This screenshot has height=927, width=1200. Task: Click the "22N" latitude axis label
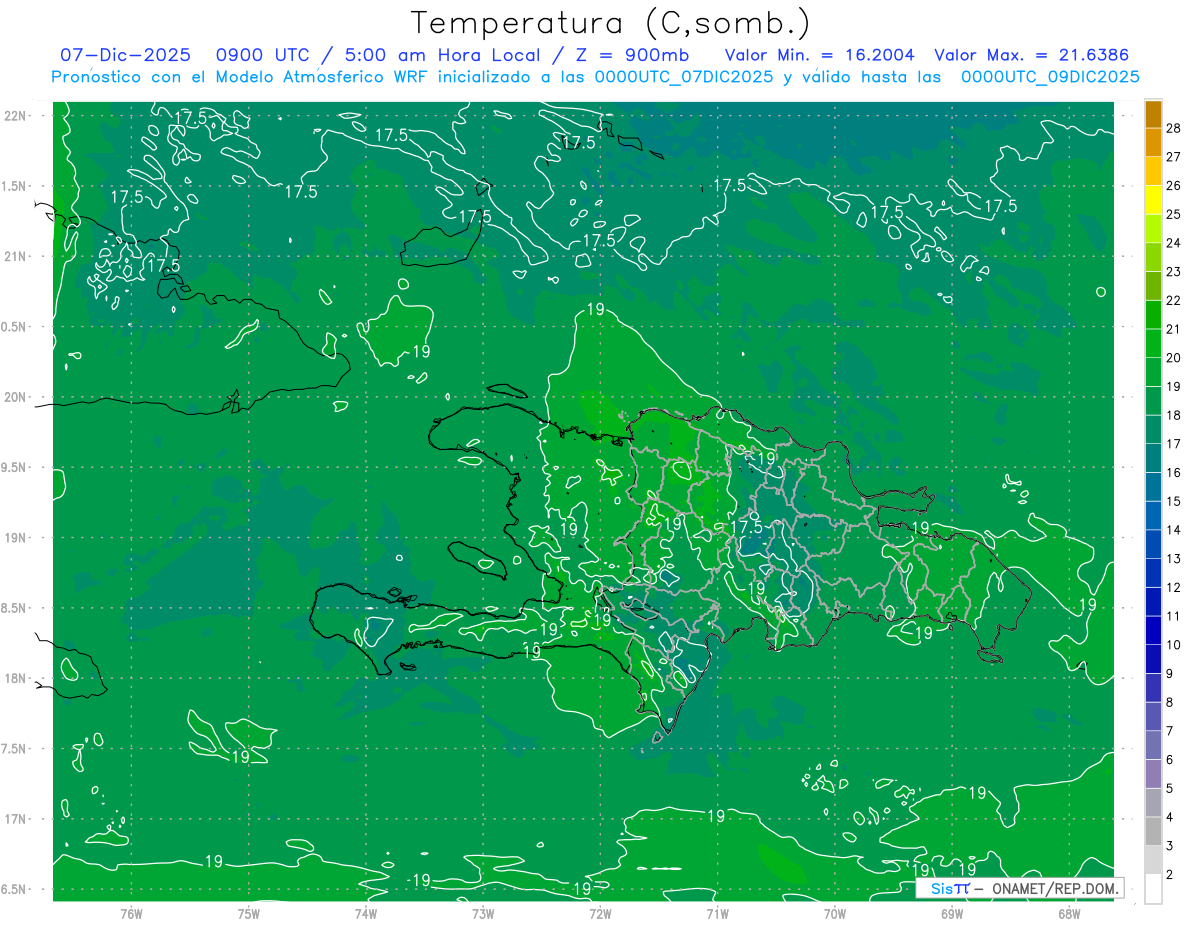tap(15, 116)
